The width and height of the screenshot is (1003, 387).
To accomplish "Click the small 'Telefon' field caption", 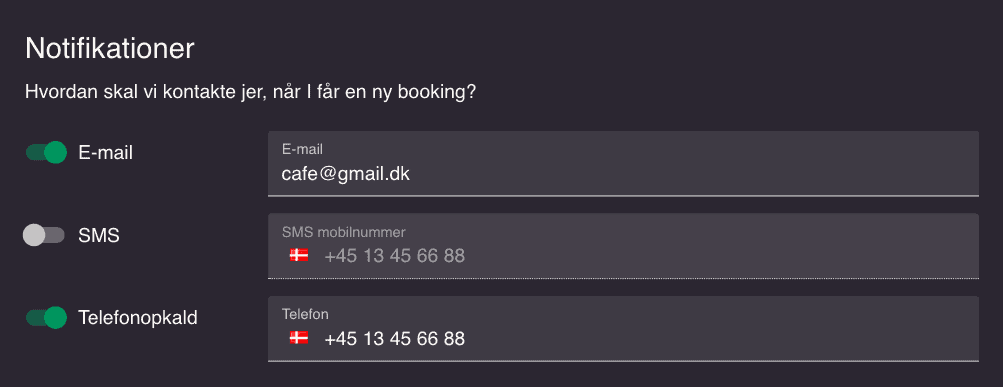I will click(x=305, y=314).
